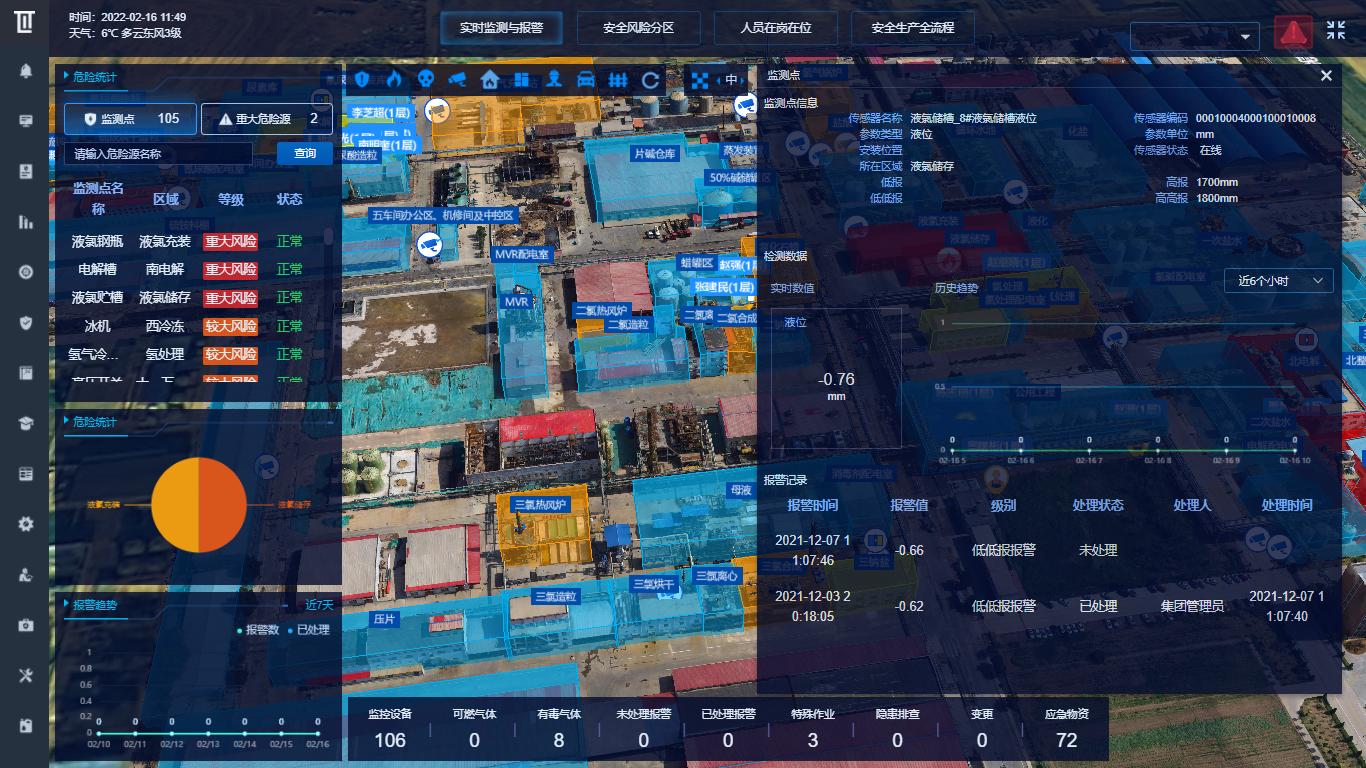Click the skull toxic gas toolbar icon
The image size is (1366, 768).
(426, 80)
